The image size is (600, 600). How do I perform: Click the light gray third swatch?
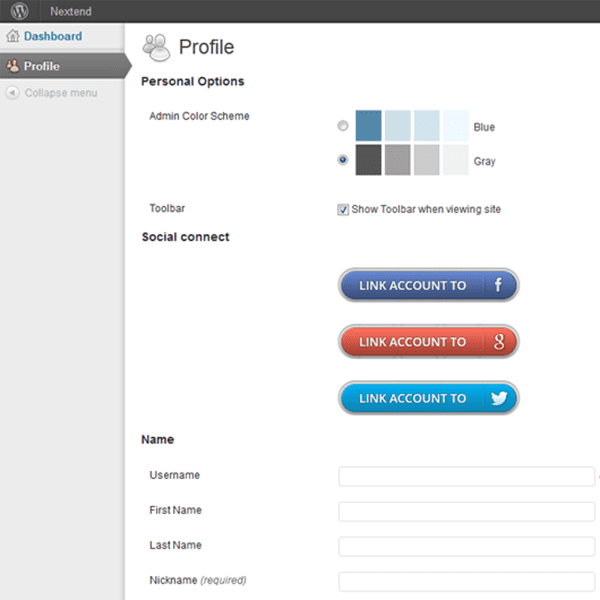point(427,160)
